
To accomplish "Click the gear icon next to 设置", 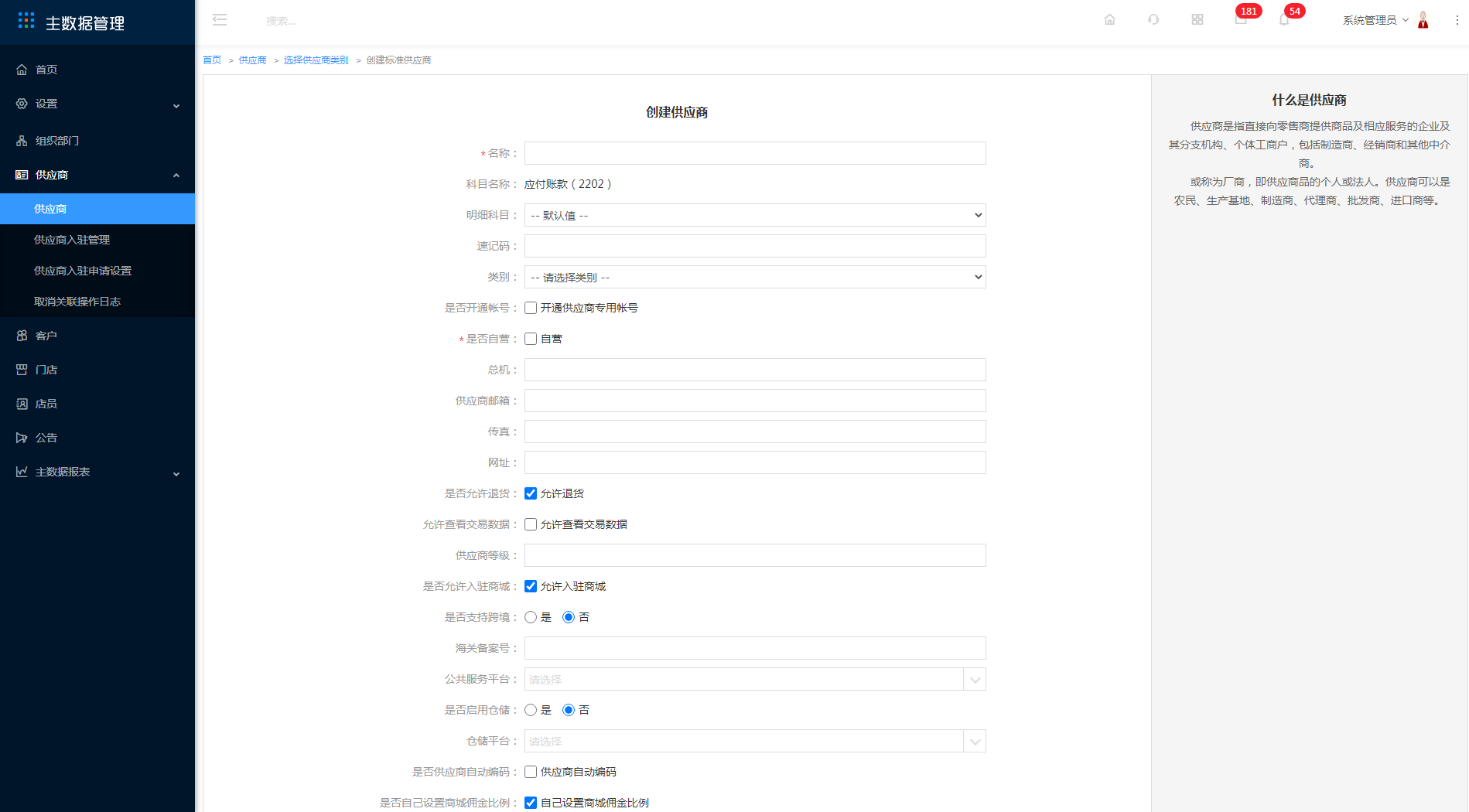I will pos(22,104).
